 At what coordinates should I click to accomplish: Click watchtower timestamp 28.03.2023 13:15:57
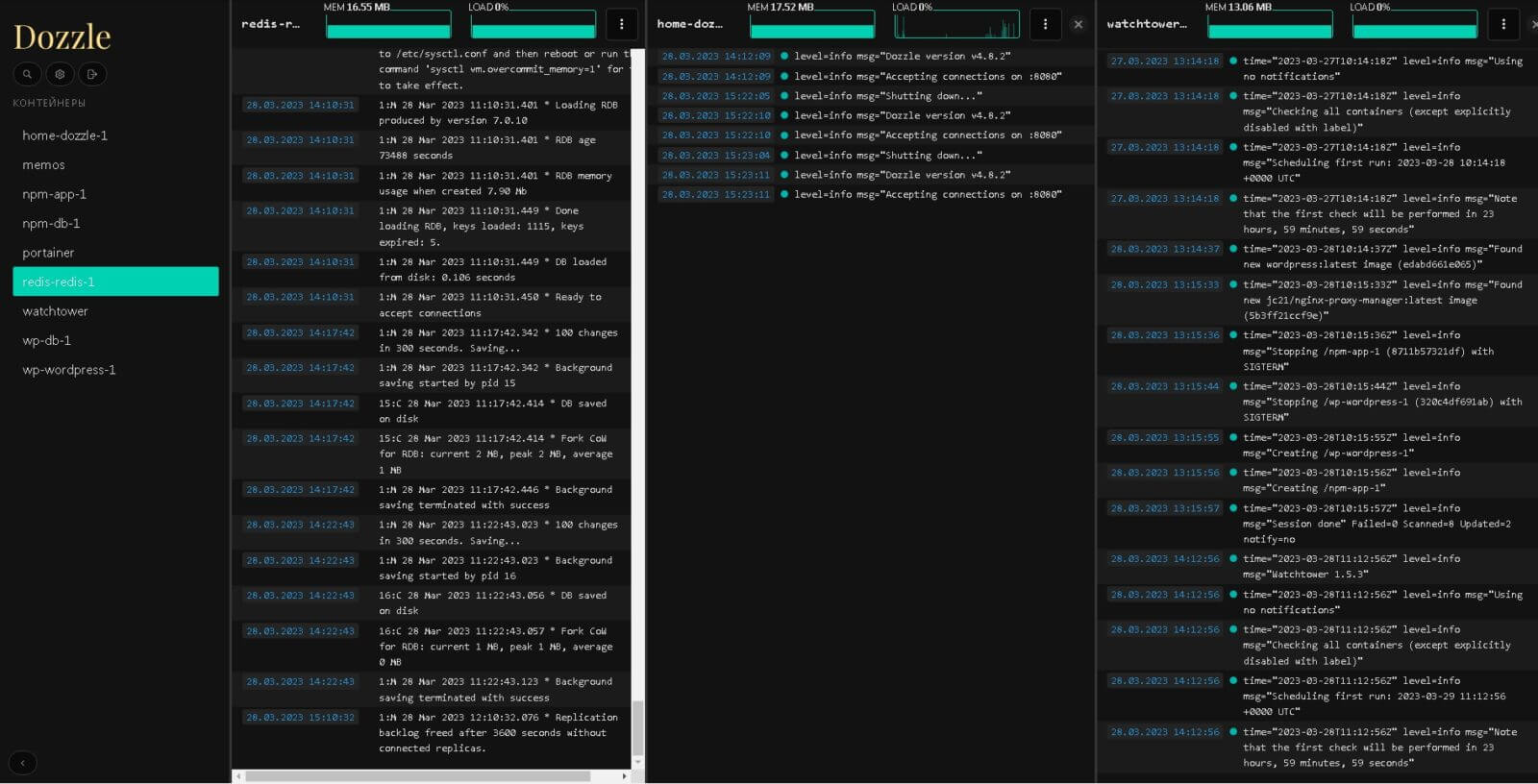[x=1165, y=508]
